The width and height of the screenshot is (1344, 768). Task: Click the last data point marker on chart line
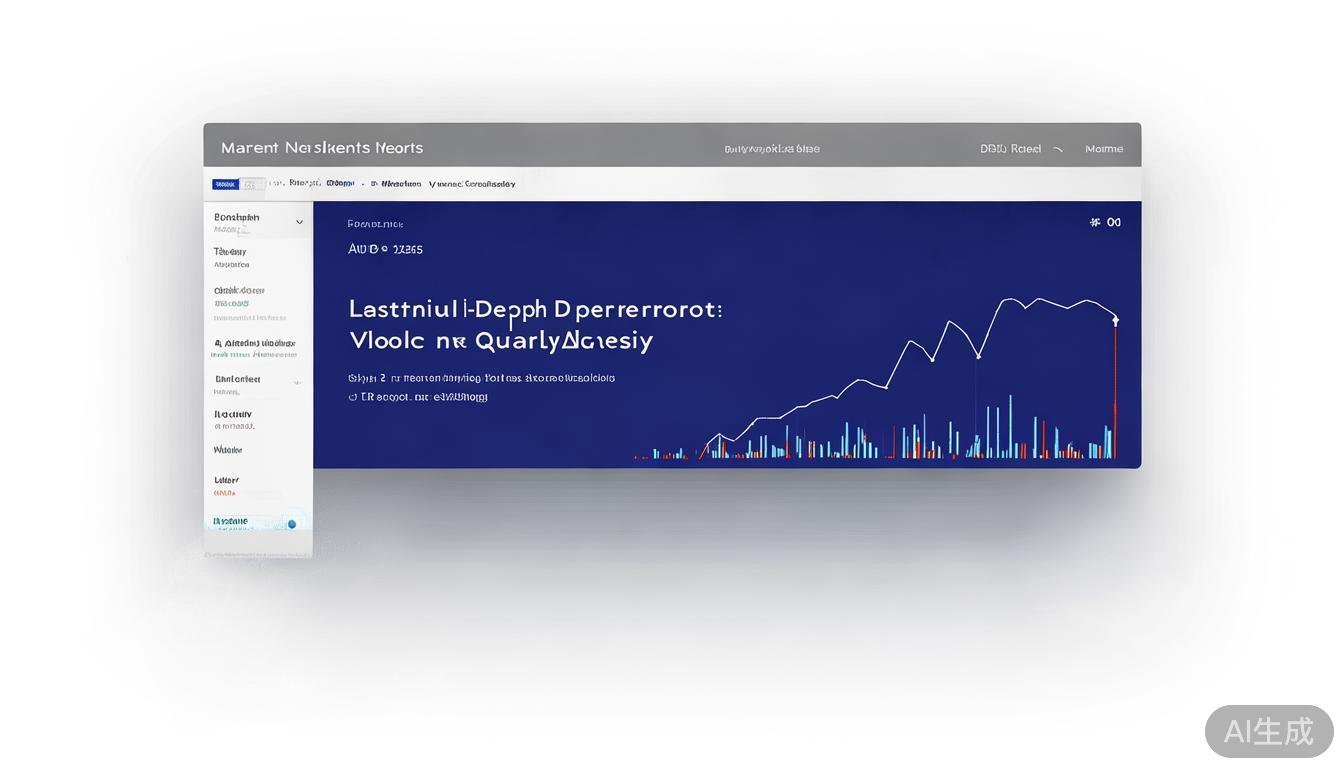click(1115, 320)
